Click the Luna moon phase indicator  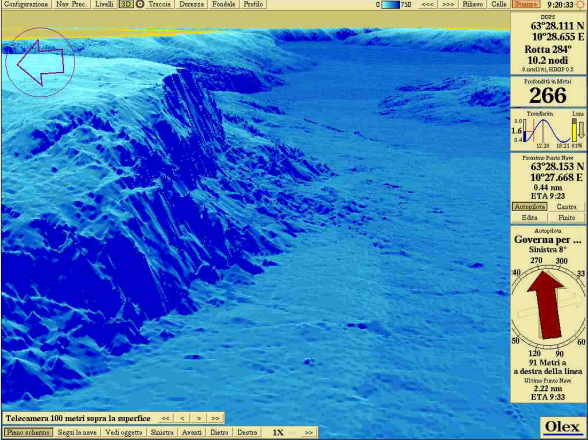coord(578,130)
